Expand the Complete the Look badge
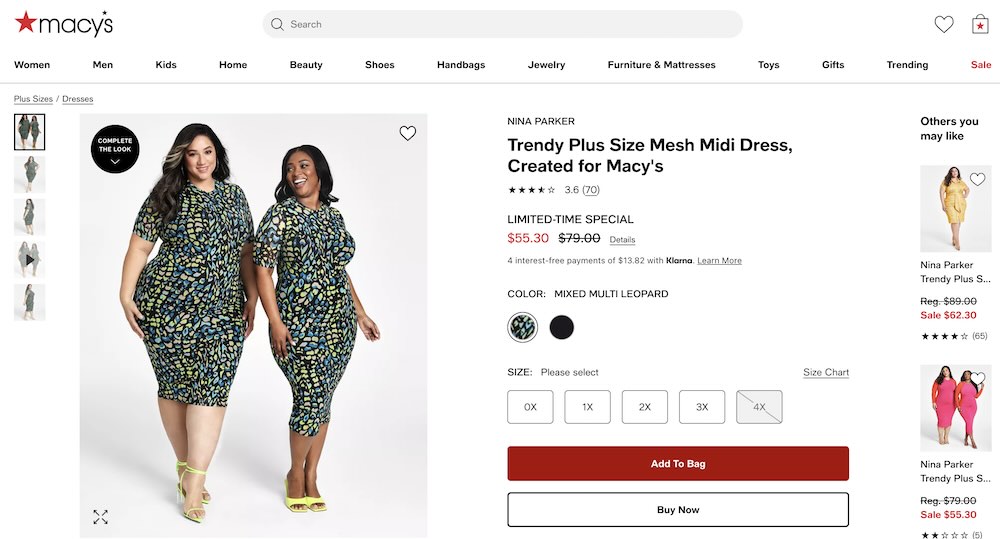This screenshot has height=539, width=1000. 115,149
